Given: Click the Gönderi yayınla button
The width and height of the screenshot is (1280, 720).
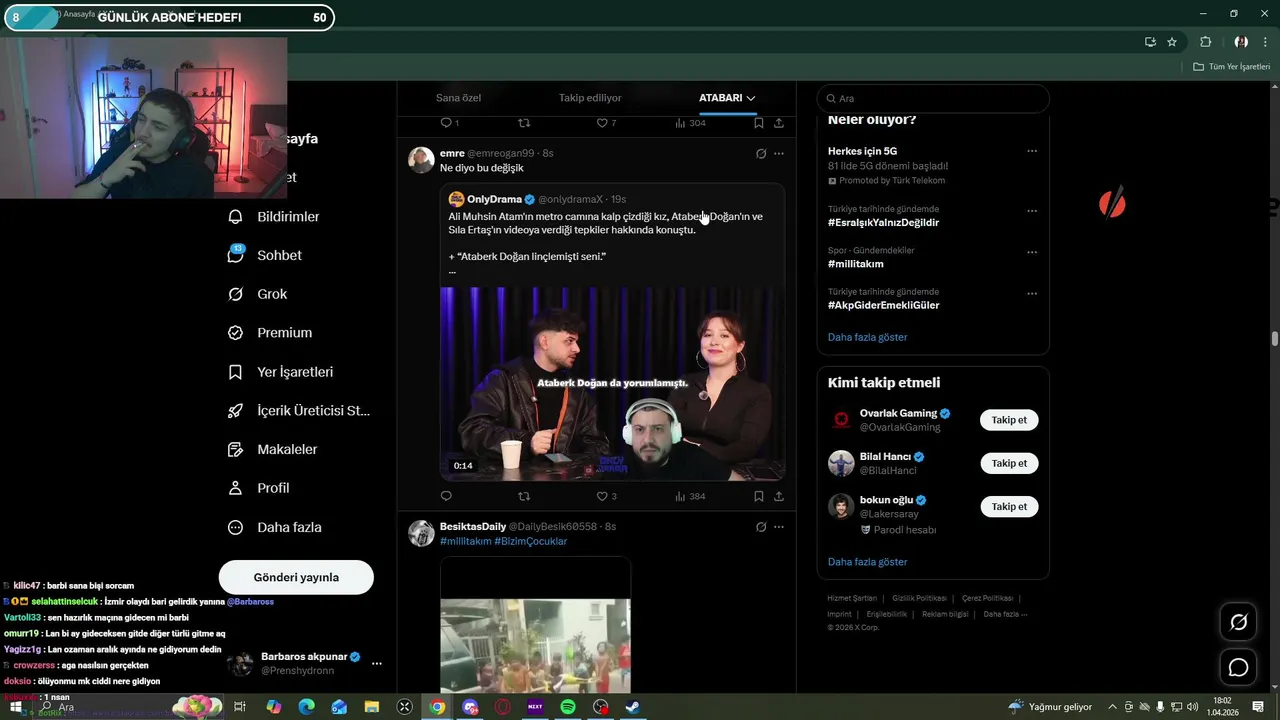Looking at the screenshot, I should (296, 577).
